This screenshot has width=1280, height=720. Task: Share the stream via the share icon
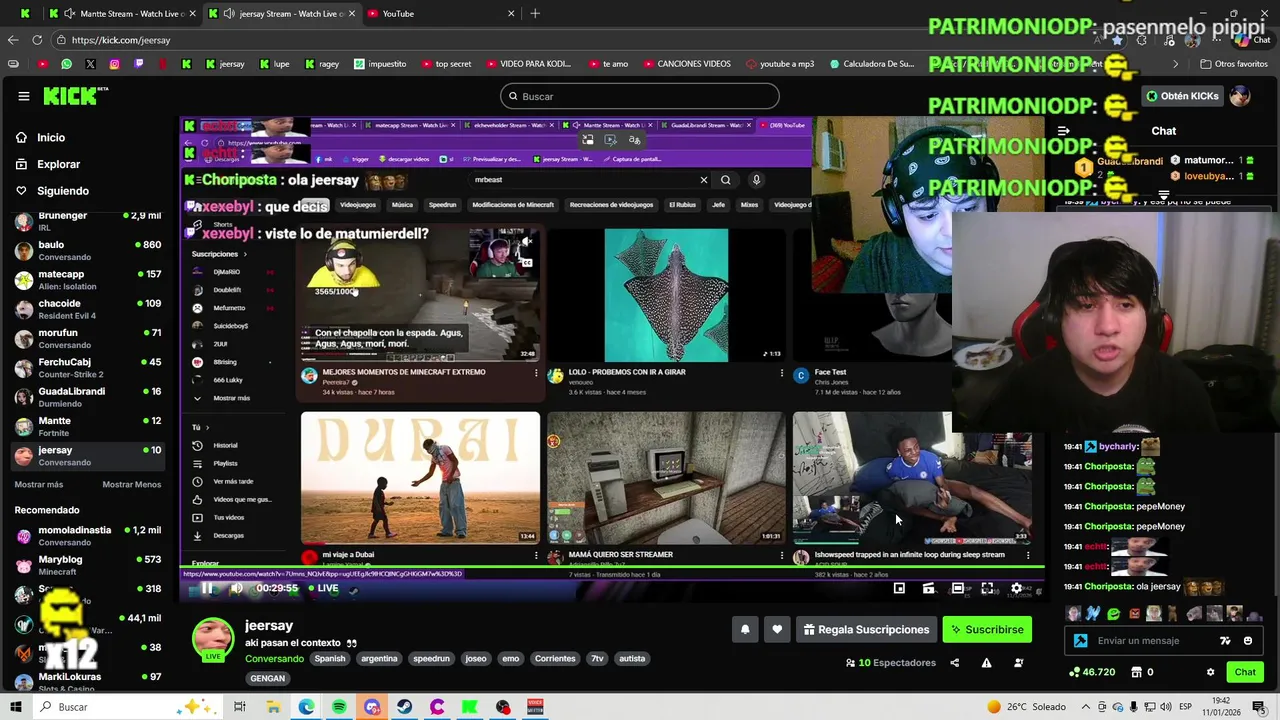[x=954, y=662]
